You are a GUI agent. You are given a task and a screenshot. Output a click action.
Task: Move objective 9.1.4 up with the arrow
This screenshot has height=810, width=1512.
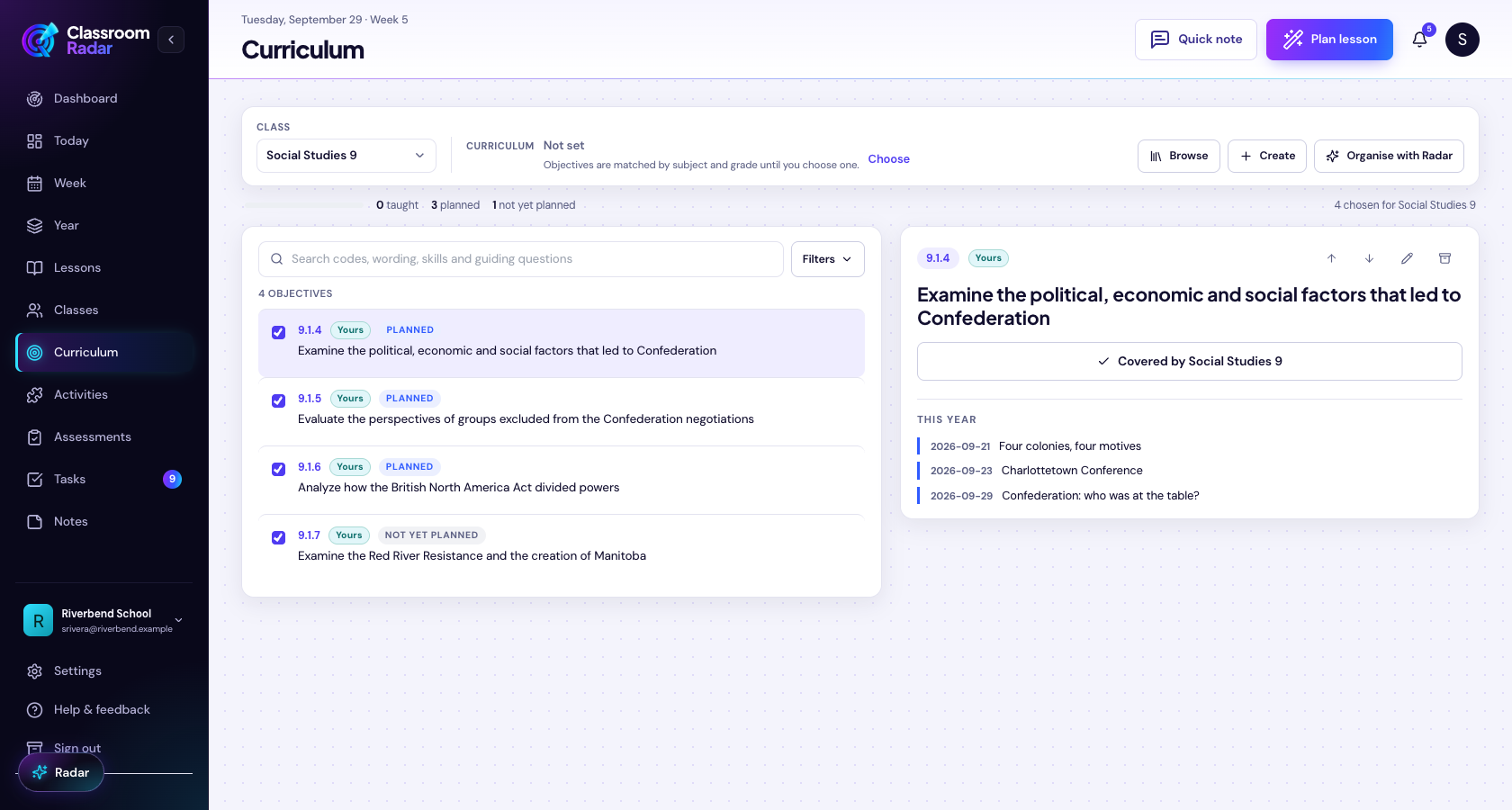tap(1331, 258)
